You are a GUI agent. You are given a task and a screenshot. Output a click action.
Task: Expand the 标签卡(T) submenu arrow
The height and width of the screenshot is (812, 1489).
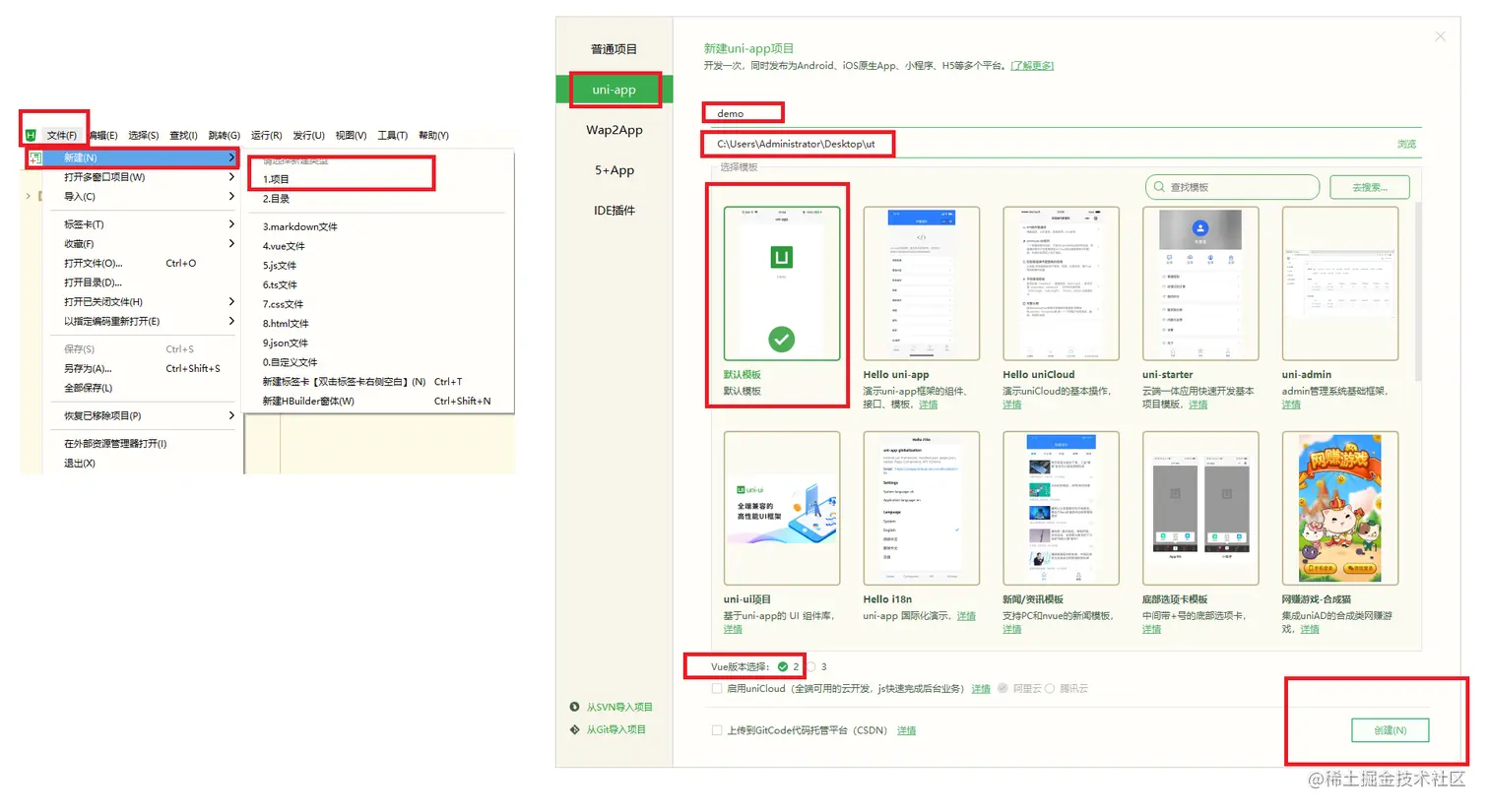(231, 224)
